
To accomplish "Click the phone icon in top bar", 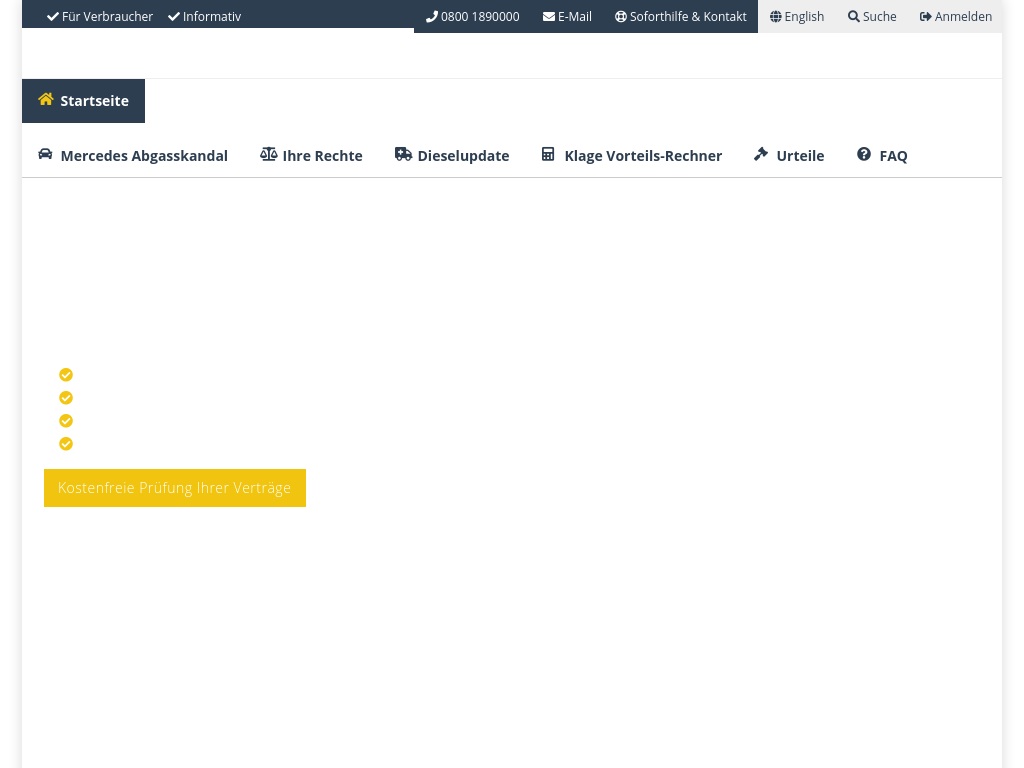I will click(432, 17).
